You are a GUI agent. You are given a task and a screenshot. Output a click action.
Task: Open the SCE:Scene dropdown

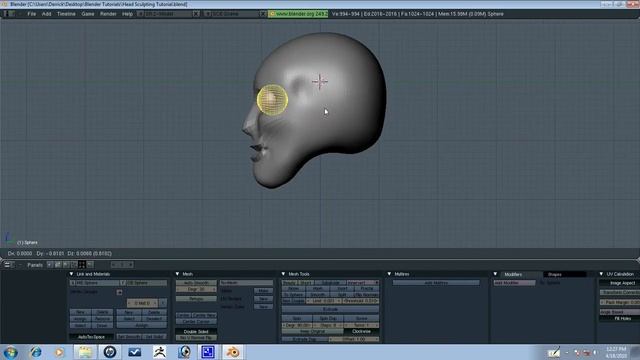(207, 14)
